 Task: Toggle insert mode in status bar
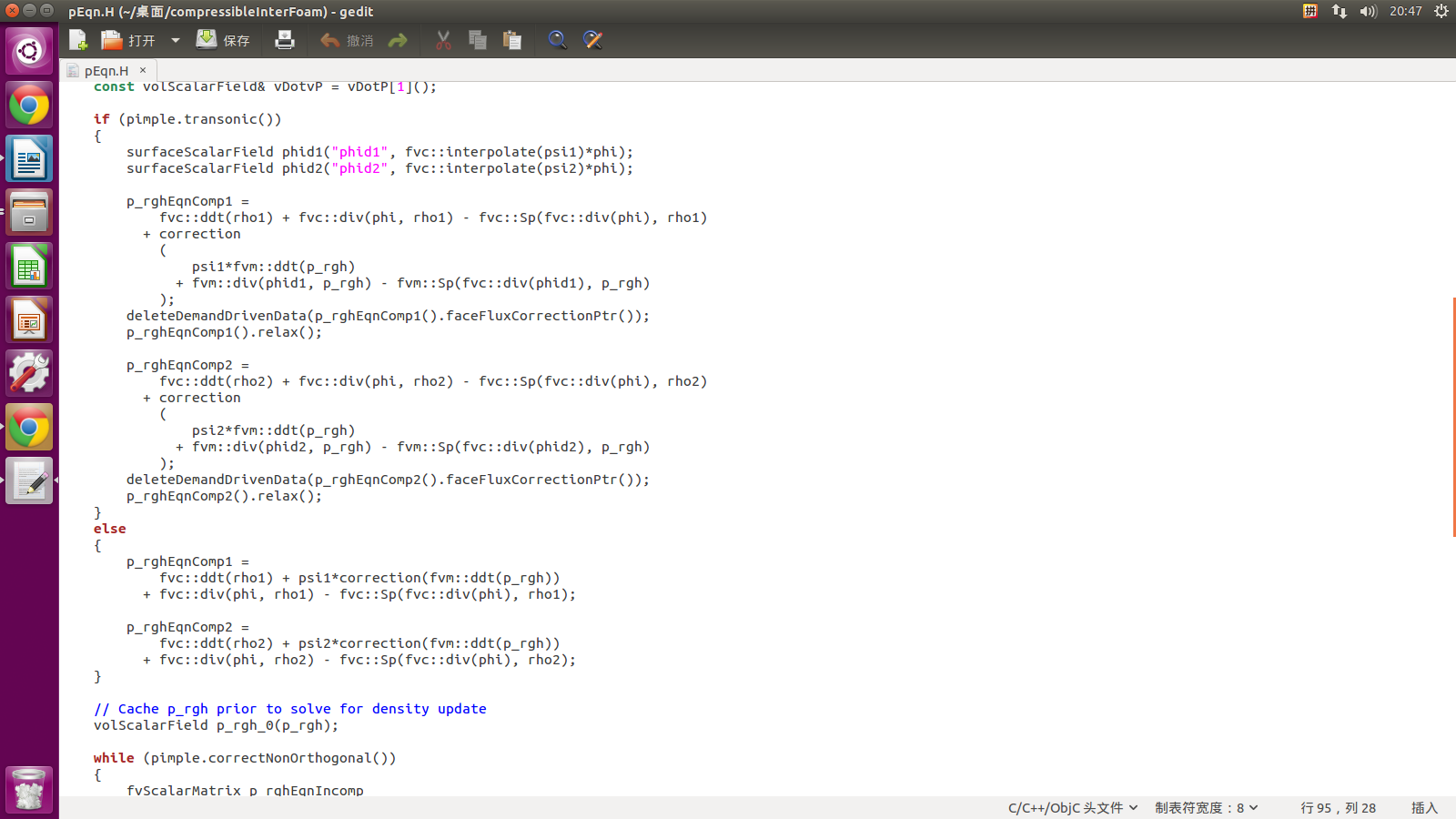pyautogui.click(x=1424, y=808)
